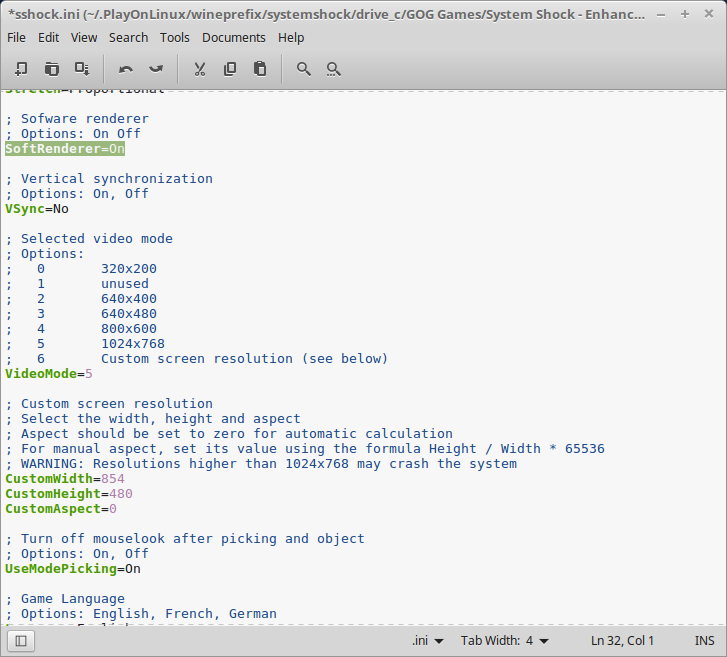This screenshot has height=657, width=727.
Task: Click the 640x400 option comment line
Action: [81, 299]
